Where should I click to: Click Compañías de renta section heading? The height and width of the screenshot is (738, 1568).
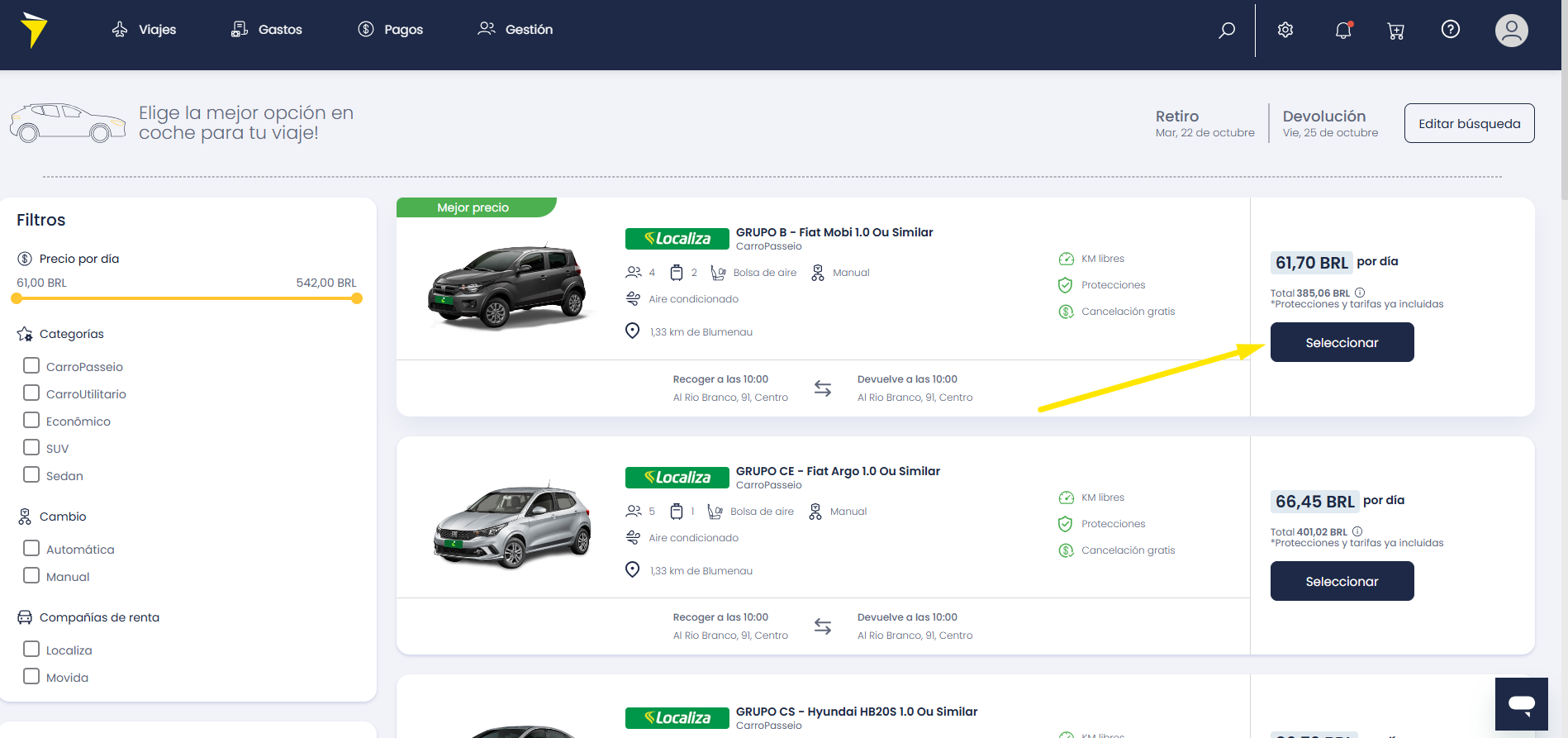point(99,617)
